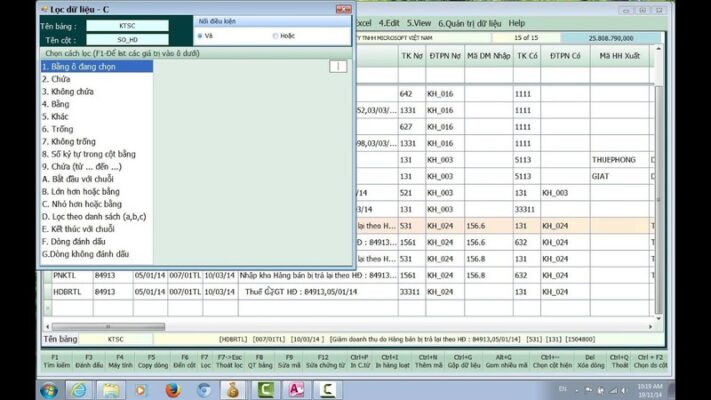Open the 5.View menu

418,22
